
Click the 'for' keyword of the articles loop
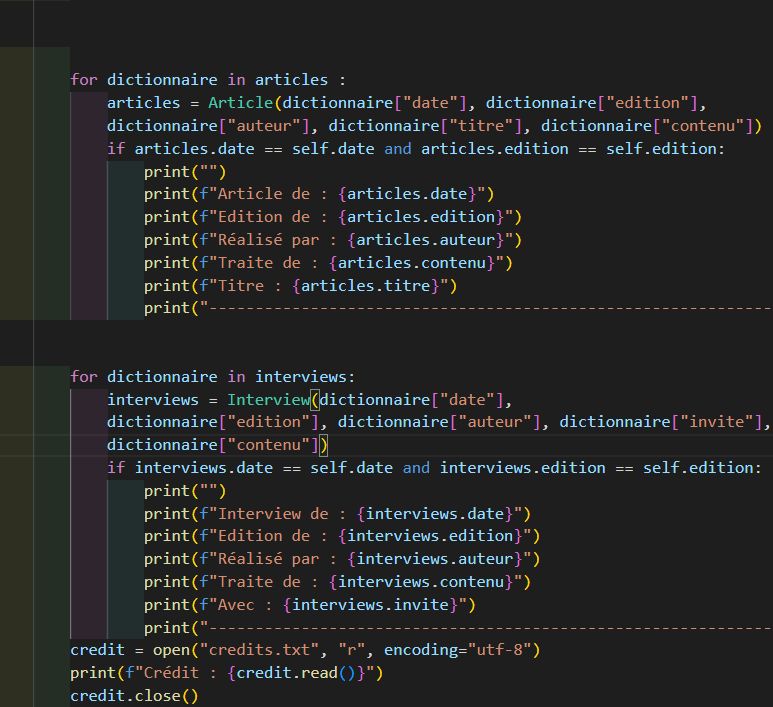pyautogui.click(x=84, y=80)
